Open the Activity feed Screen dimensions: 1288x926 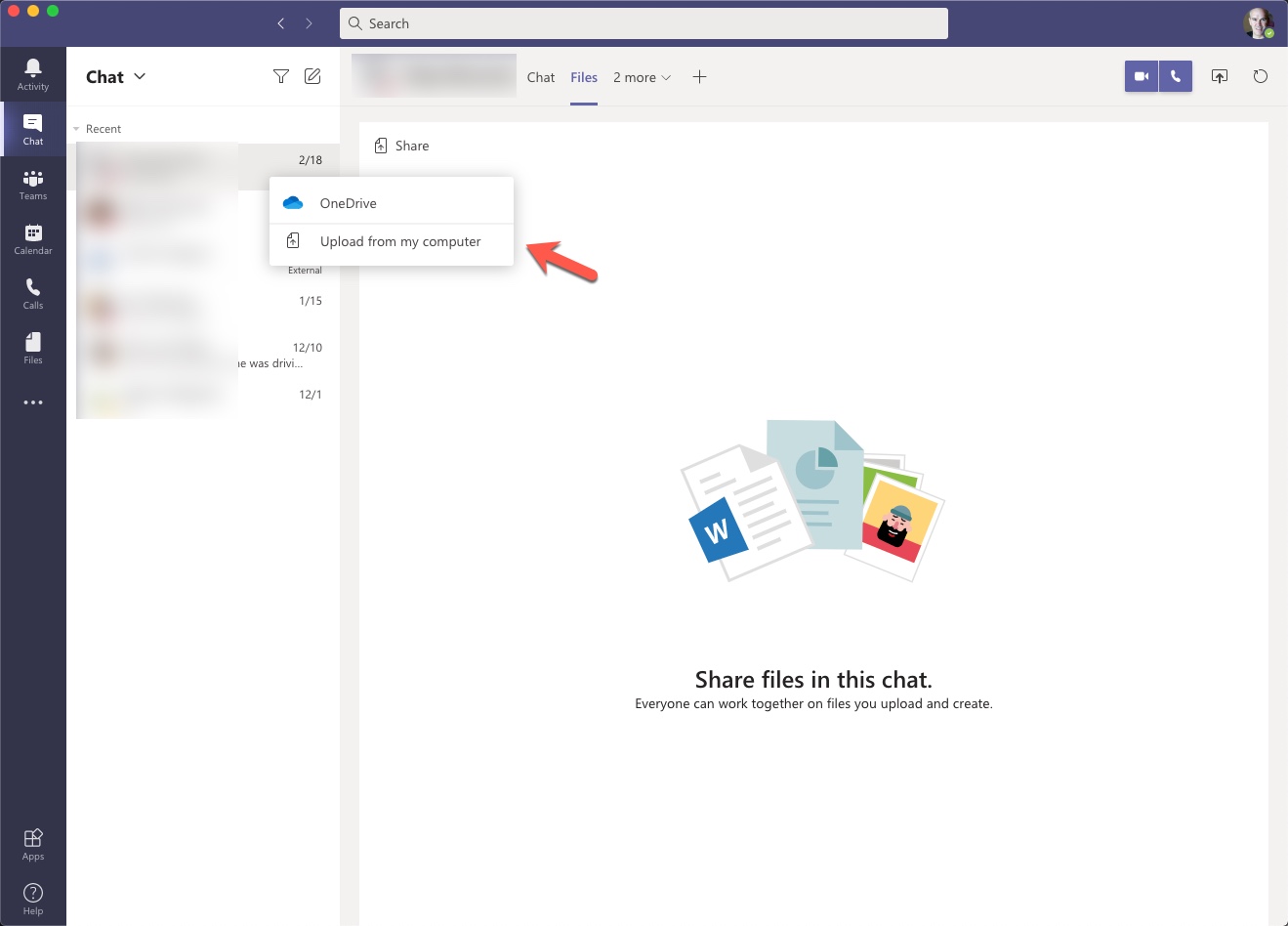(x=33, y=73)
